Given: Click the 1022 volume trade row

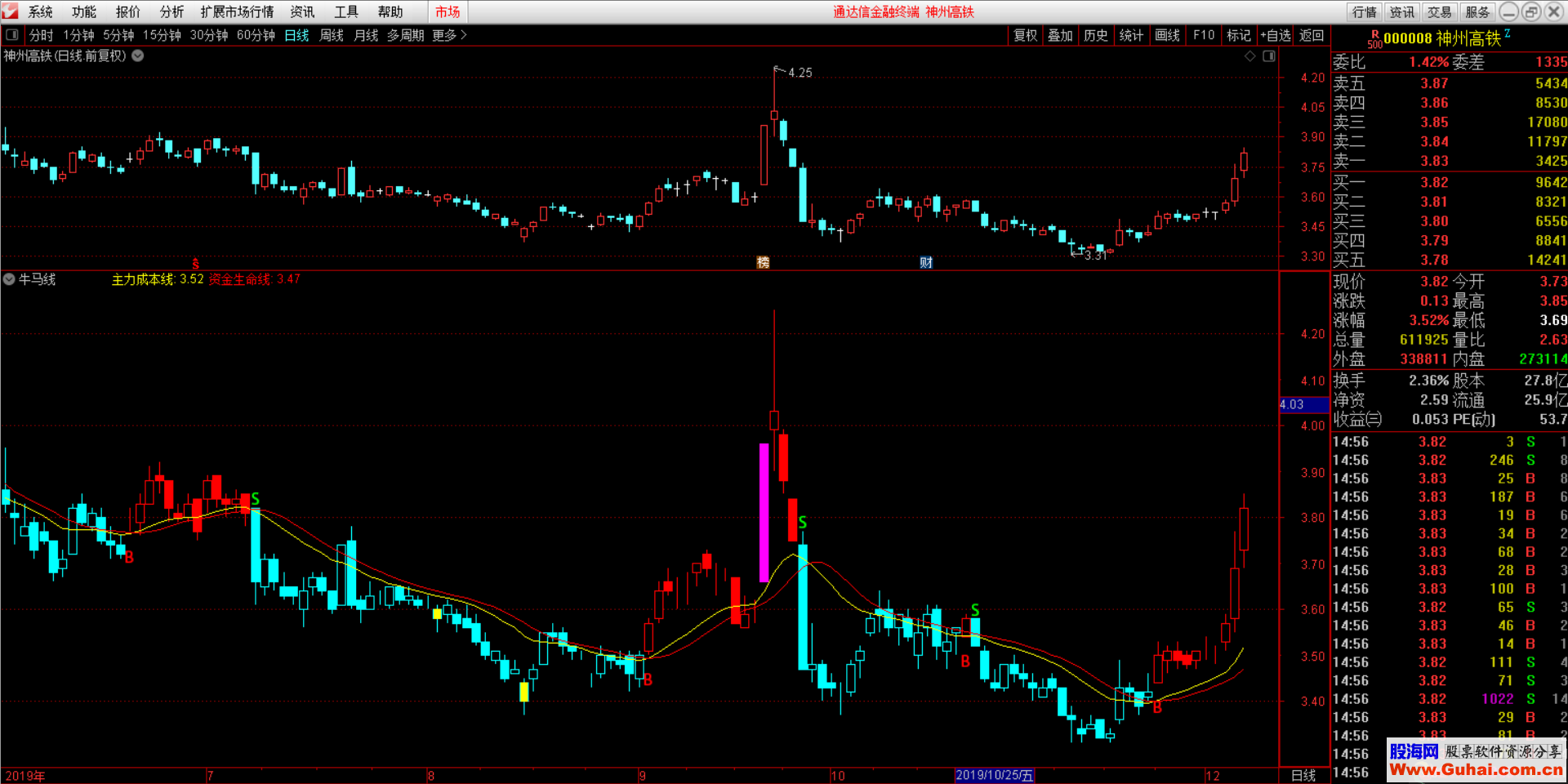Looking at the screenshot, I should tap(1450, 699).
